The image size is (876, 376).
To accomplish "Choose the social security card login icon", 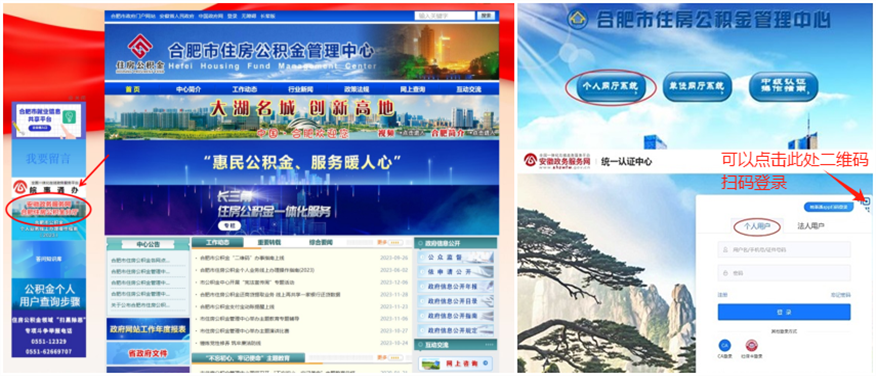I will point(752,345).
